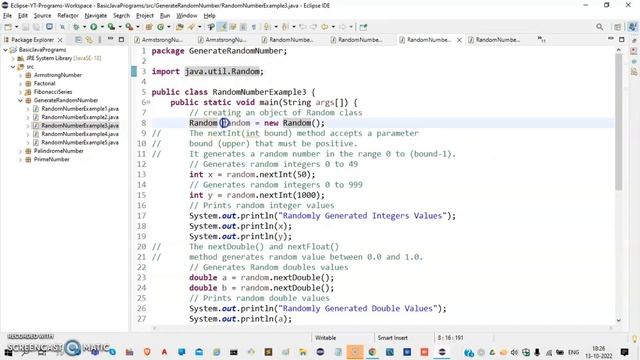Click the Coverage run icon
The image size is (640, 360).
(x=111, y=27)
